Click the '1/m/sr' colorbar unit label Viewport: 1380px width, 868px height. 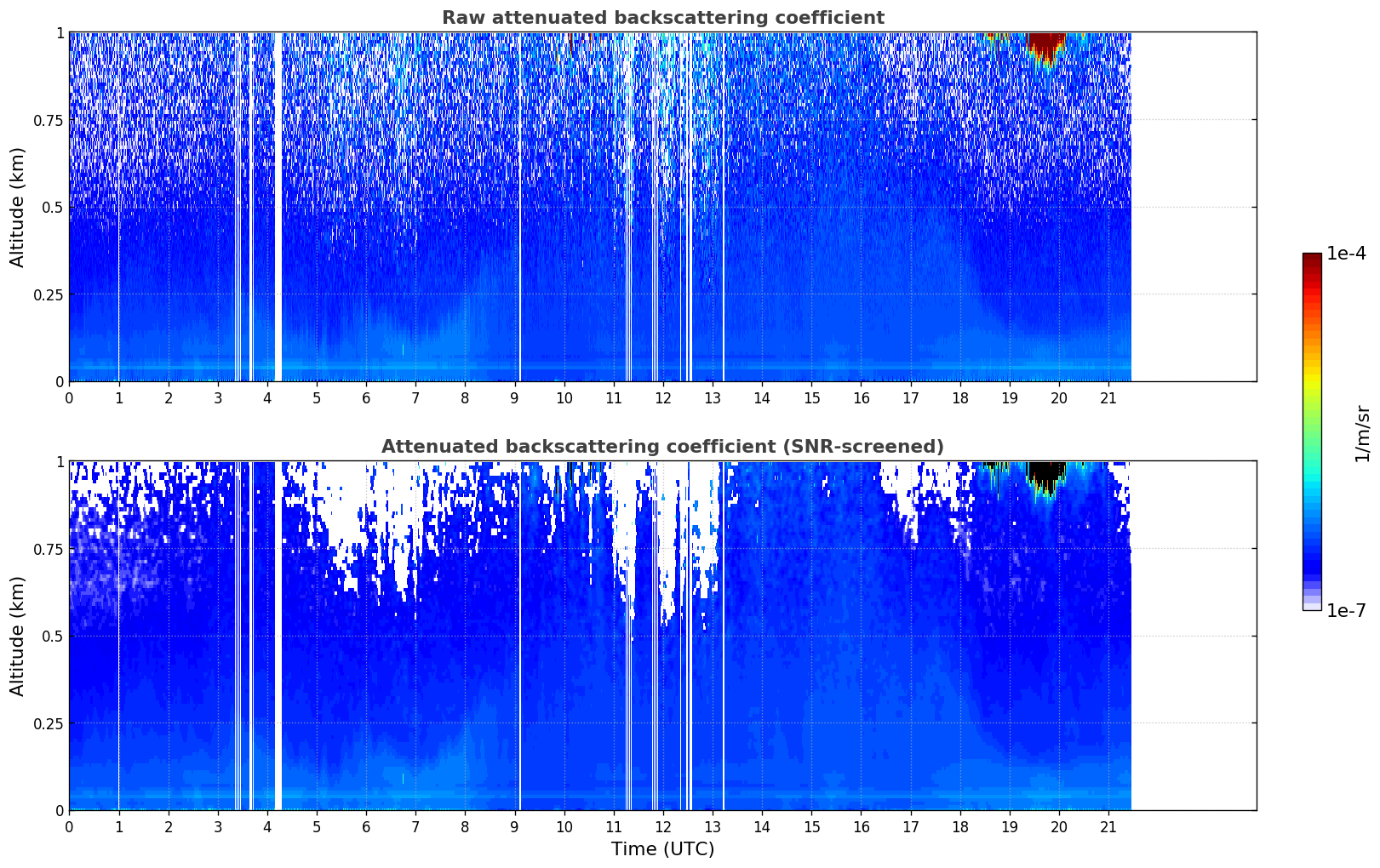coord(1362,433)
